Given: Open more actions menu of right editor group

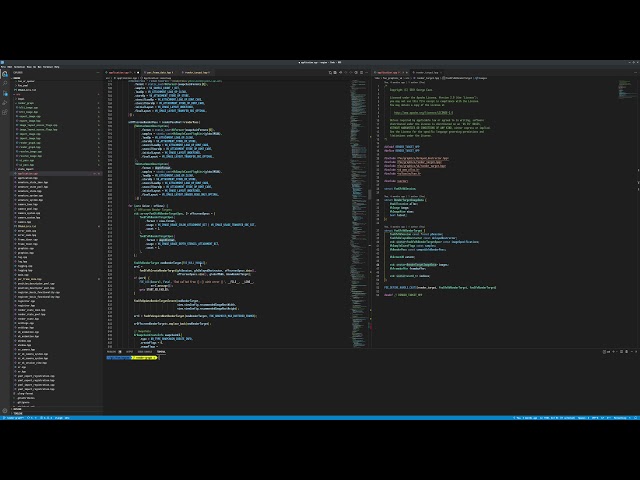Looking at the screenshot, I should [x=636, y=73].
